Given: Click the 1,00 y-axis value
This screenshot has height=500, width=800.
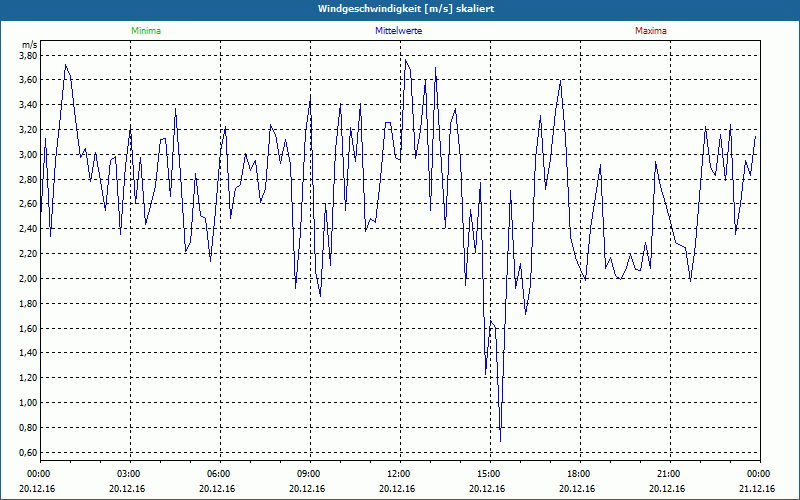Looking at the screenshot, I should tap(29, 403).
